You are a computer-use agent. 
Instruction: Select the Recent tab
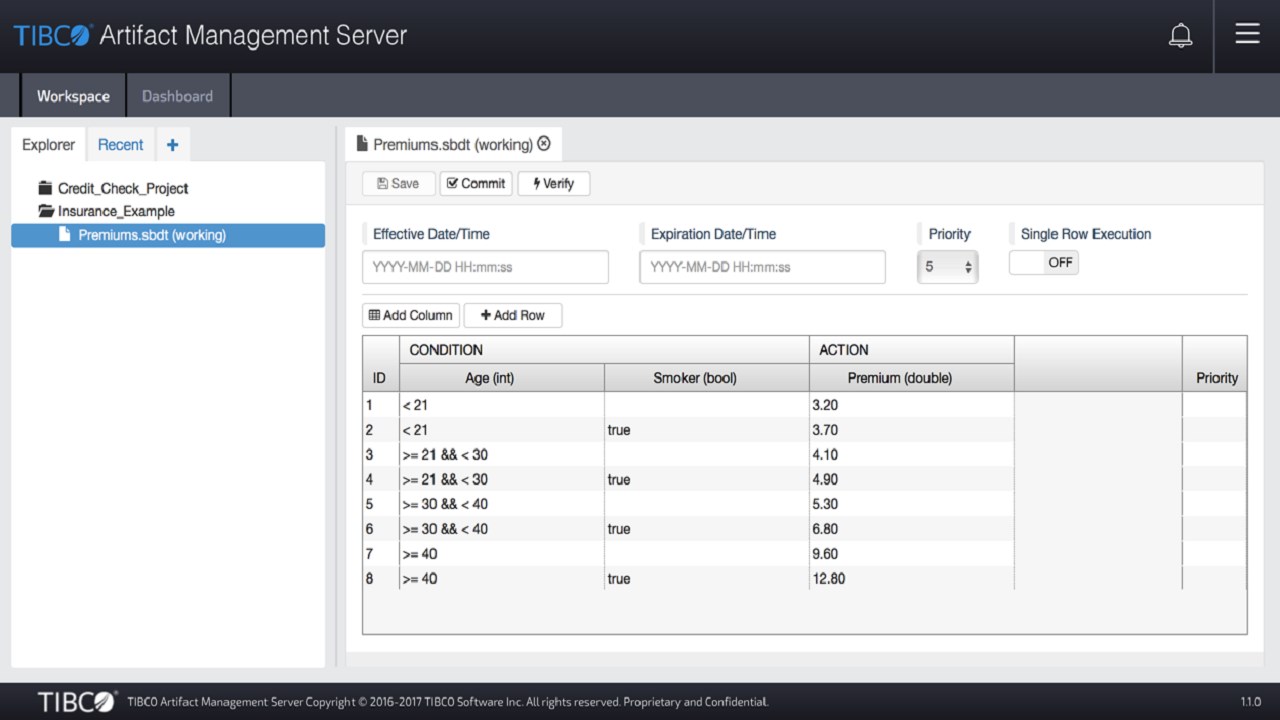pos(120,145)
